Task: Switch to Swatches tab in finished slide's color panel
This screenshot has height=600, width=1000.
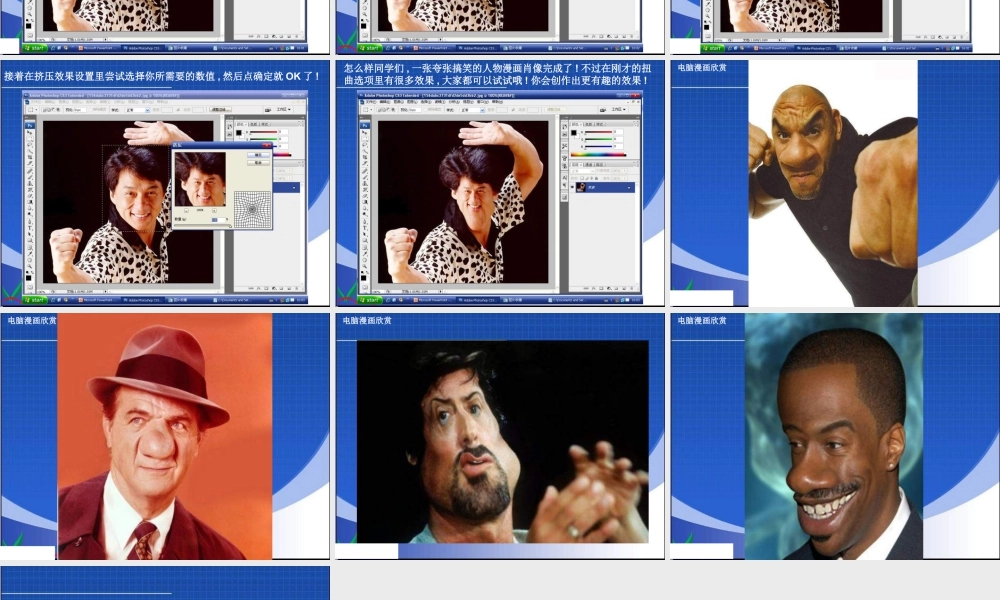Action: click(589, 124)
